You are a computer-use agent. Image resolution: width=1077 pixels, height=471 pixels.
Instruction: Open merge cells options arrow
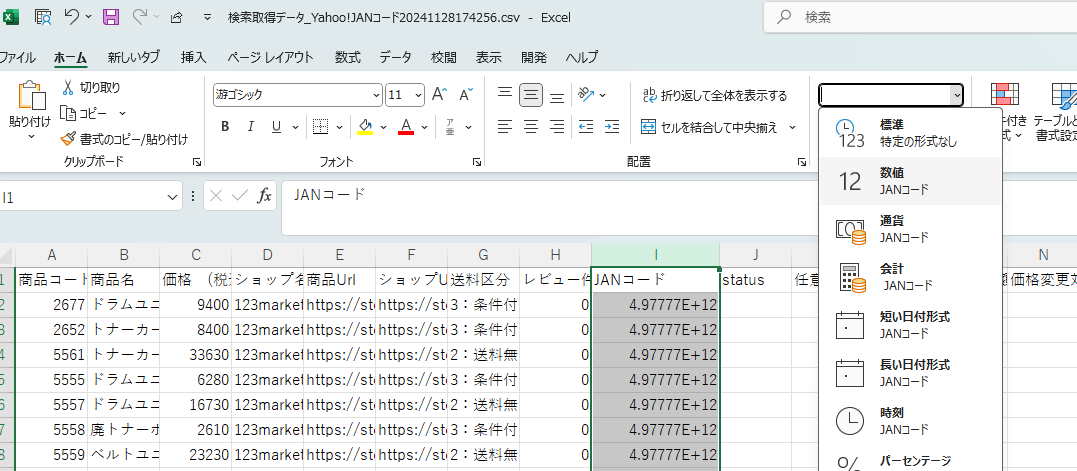tap(792, 127)
